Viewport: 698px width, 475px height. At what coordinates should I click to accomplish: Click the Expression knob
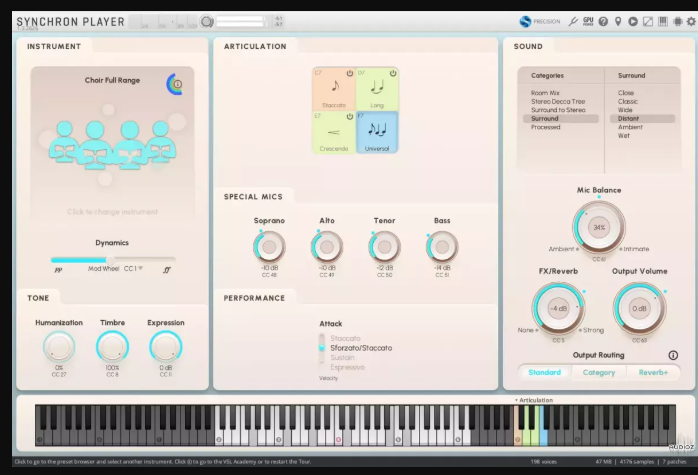click(166, 347)
